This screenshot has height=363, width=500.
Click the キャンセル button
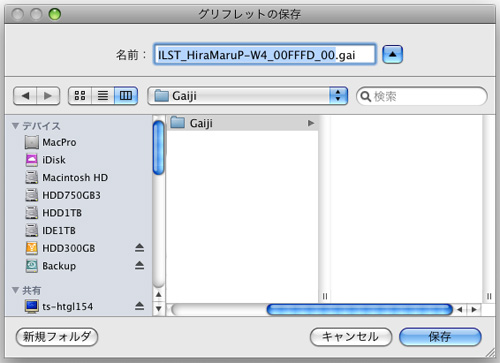351,337
